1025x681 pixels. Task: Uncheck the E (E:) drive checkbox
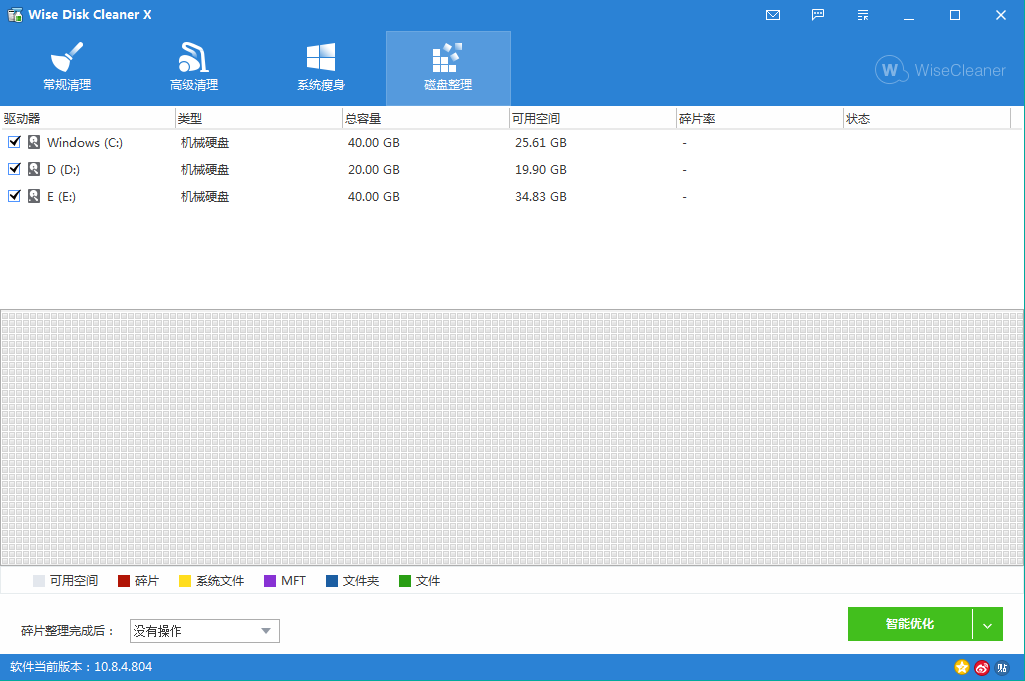14,196
